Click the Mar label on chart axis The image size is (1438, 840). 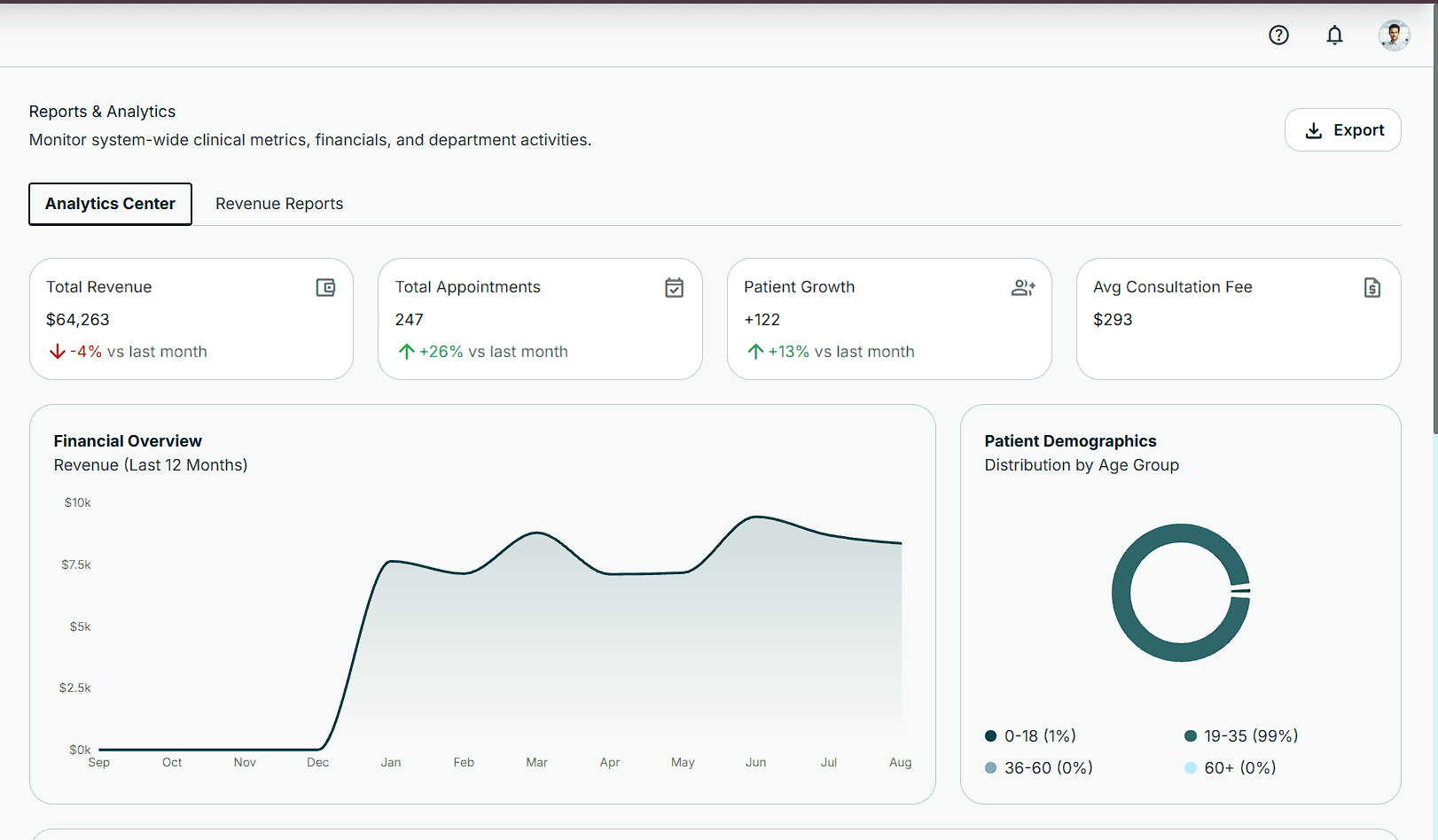tap(536, 762)
